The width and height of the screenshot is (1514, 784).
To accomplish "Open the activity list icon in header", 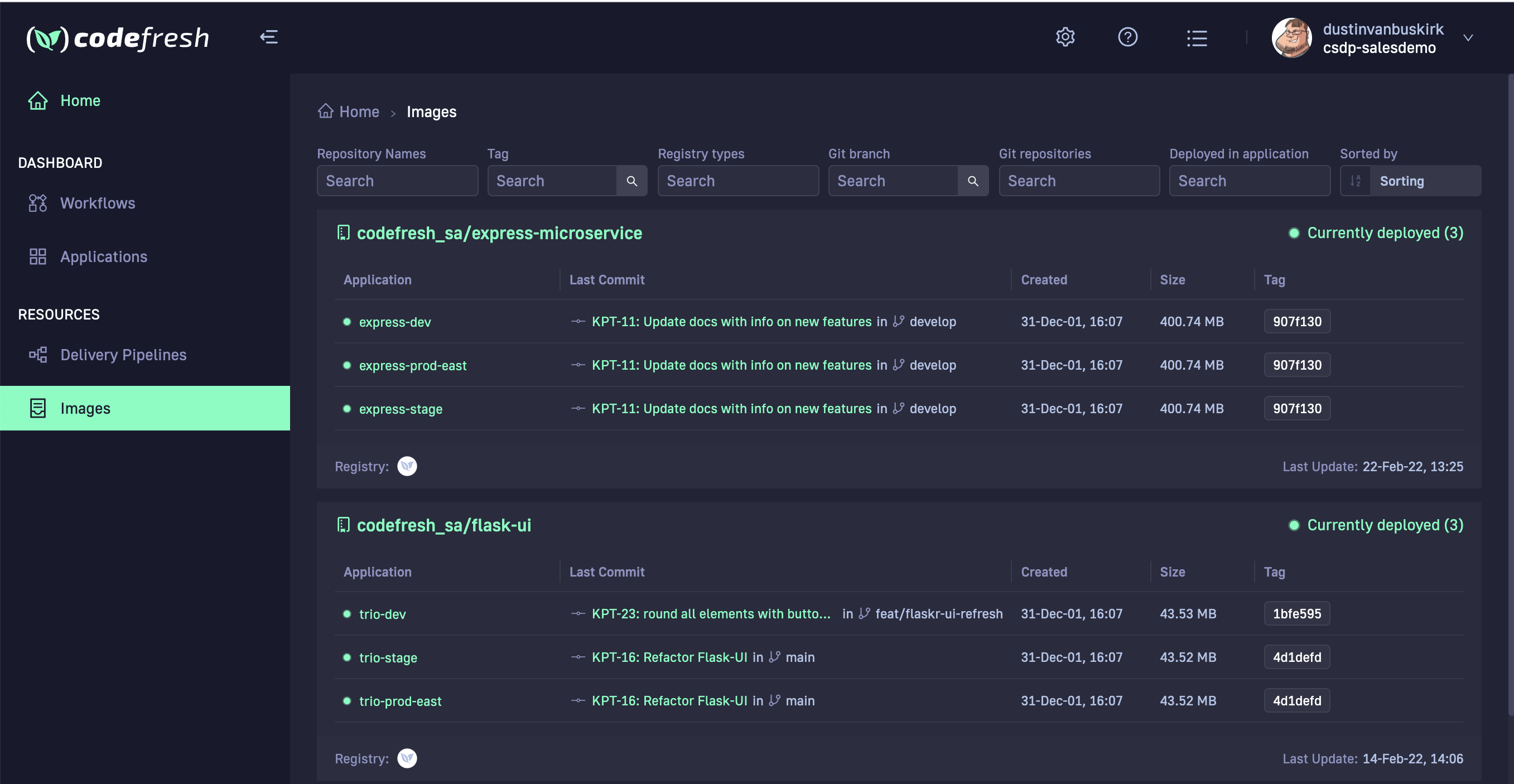I will 1197,38.
